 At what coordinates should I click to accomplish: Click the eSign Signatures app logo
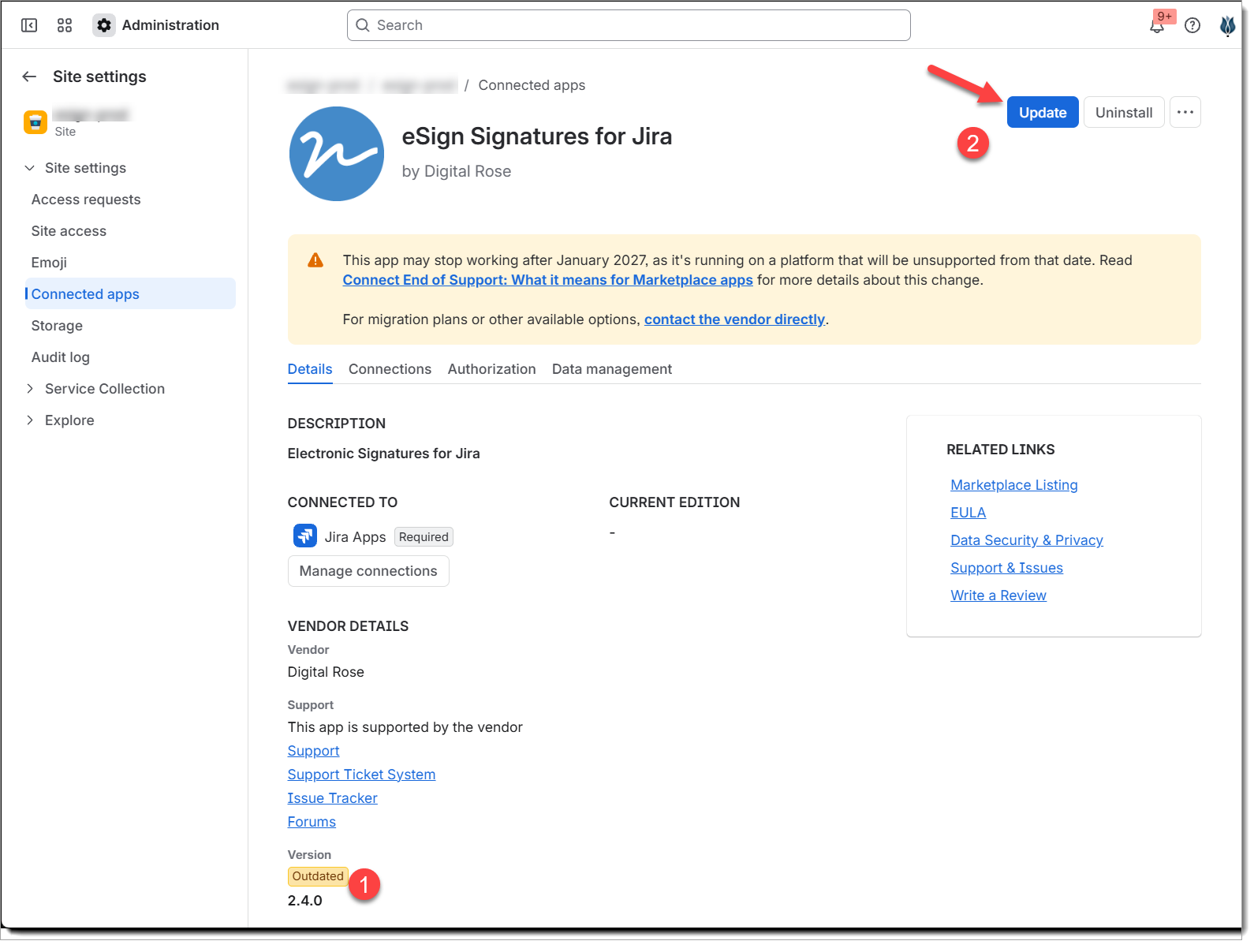[x=337, y=154]
